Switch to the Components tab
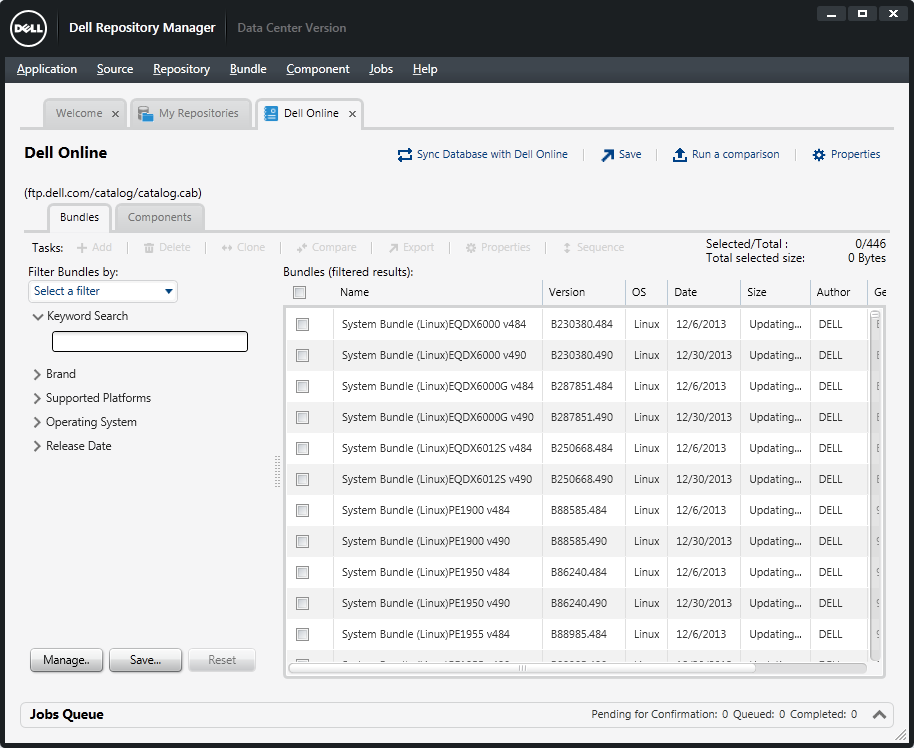Viewport: 914px width, 748px height. point(159,216)
